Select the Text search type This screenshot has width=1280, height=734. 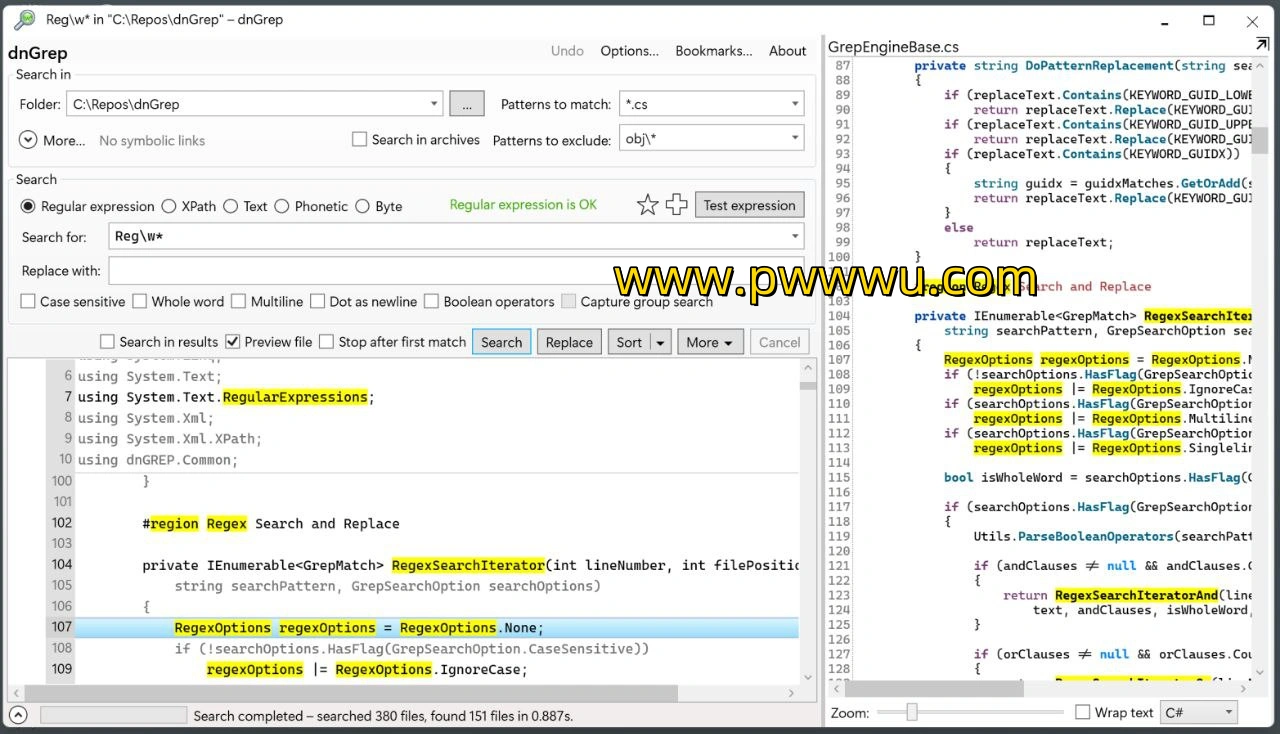click(230, 206)
